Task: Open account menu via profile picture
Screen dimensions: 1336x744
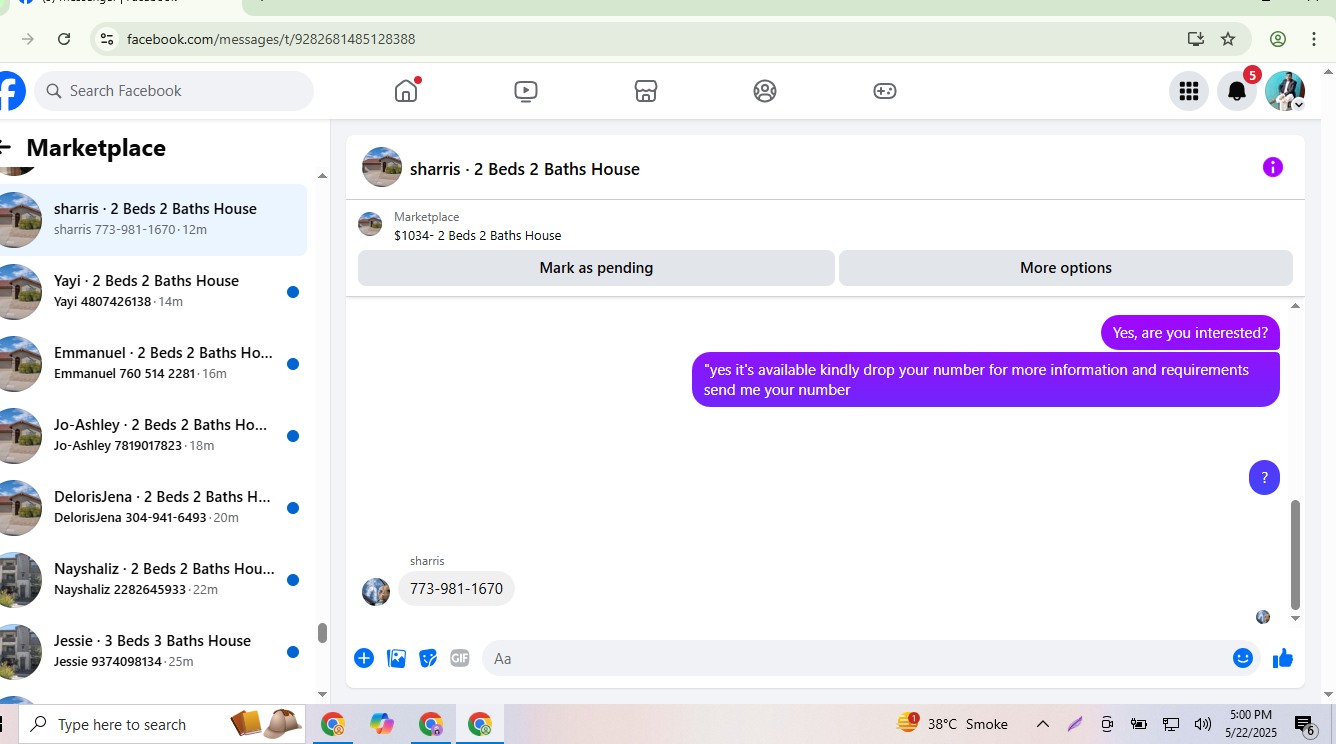Action: (1285, 91)
